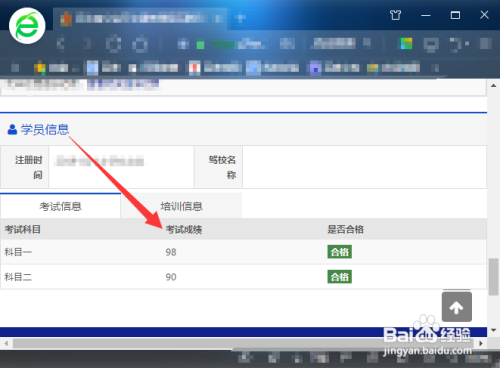This screenshot has height=368, width=500.
Task: Click the 驾校名称 label cell
Action: coord(219,167)
